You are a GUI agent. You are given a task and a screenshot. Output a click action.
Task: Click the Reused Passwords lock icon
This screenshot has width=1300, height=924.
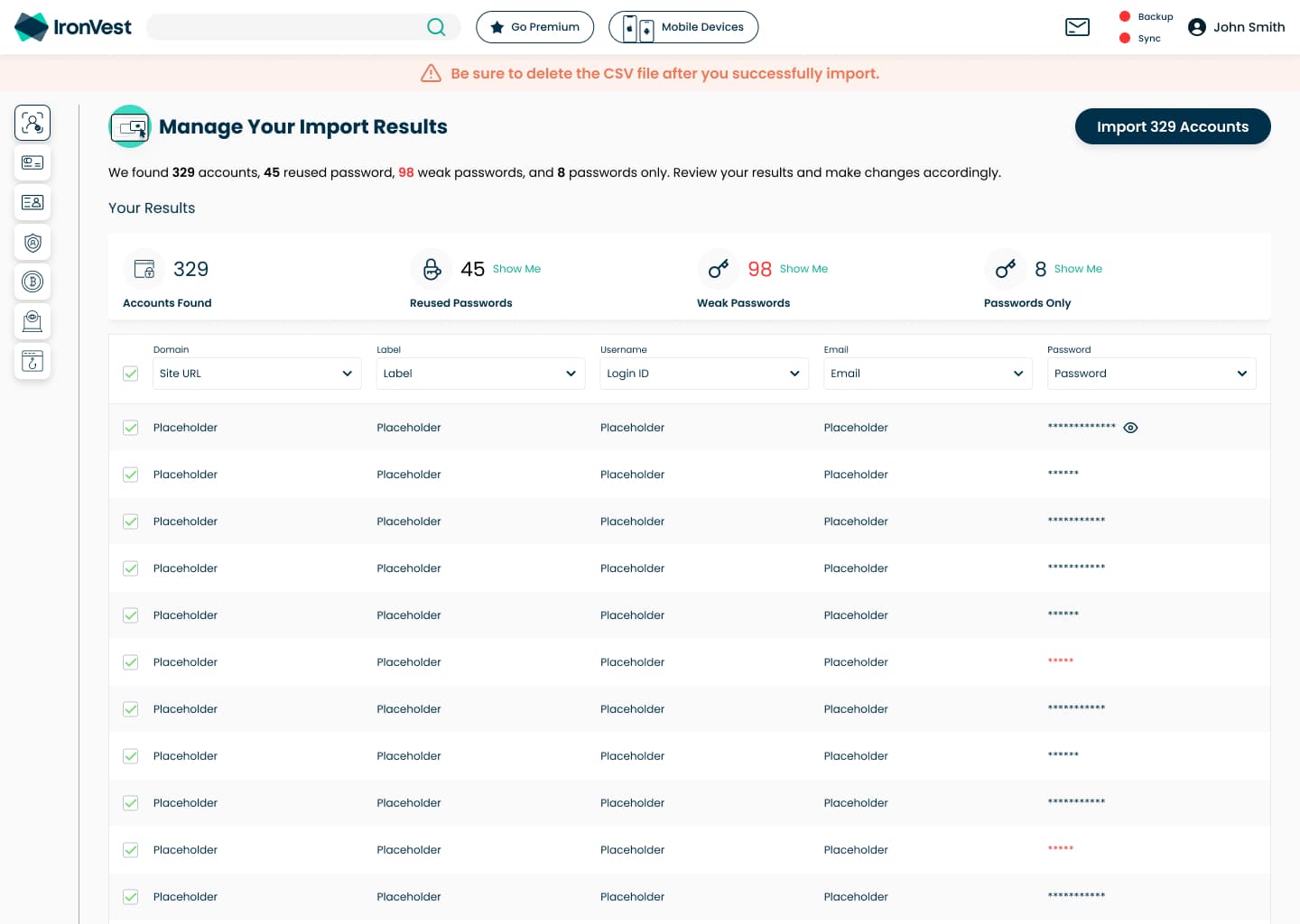tap(432, 269)
